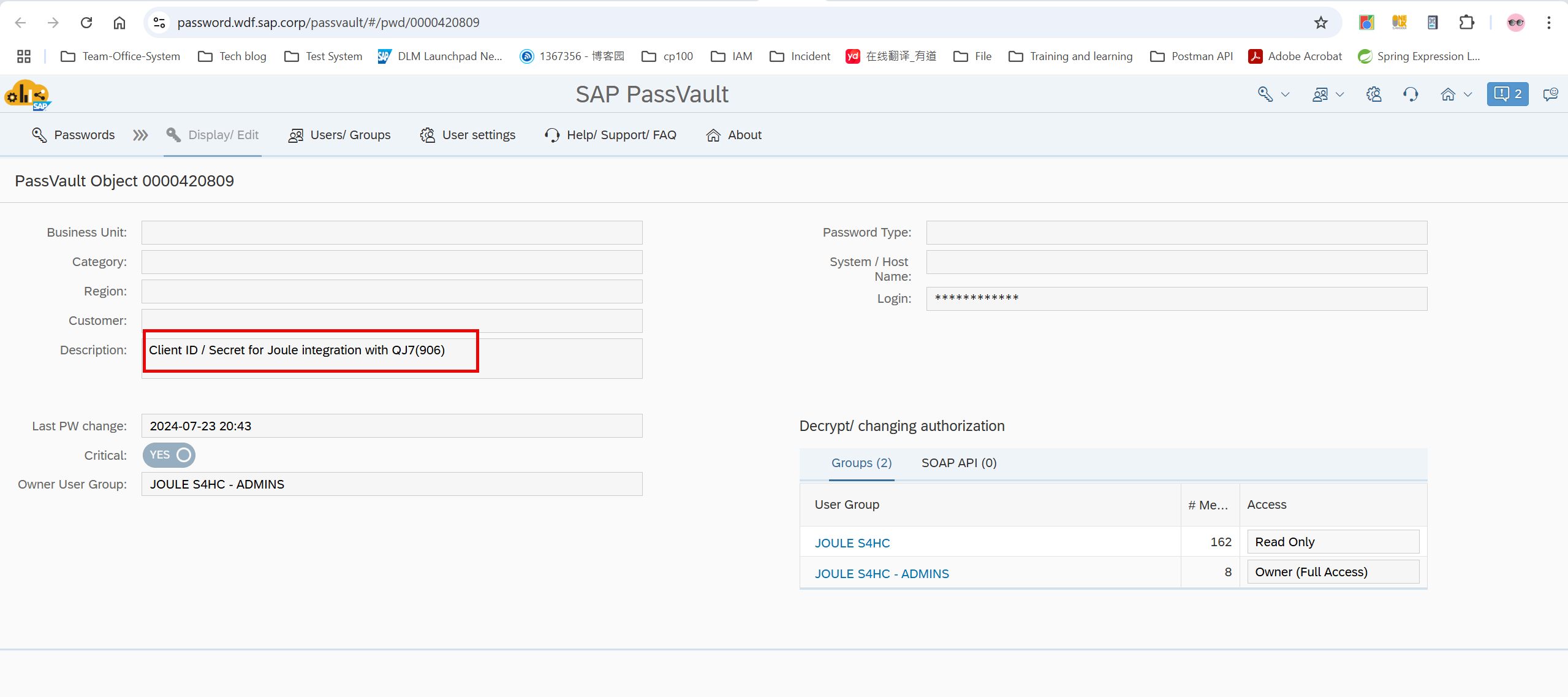Expand dropdown arrow next to home icon
This screenshot has height=697, width=1568.
pos(1468,94)
